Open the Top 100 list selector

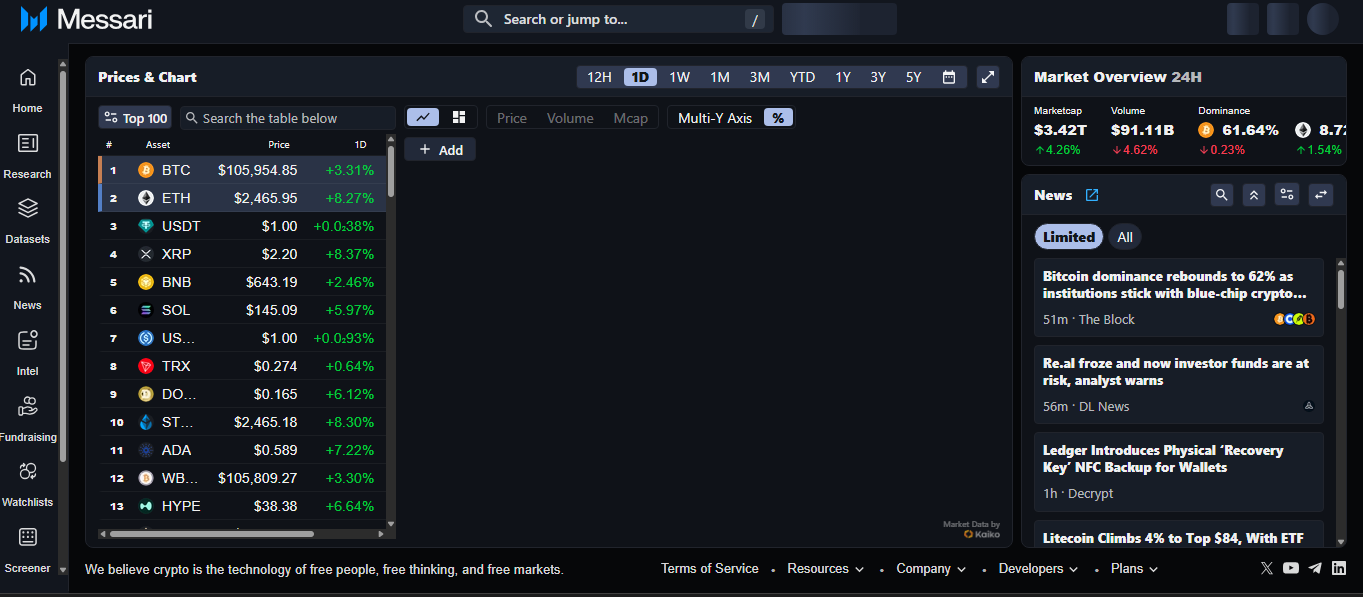[x=135, y=118]
